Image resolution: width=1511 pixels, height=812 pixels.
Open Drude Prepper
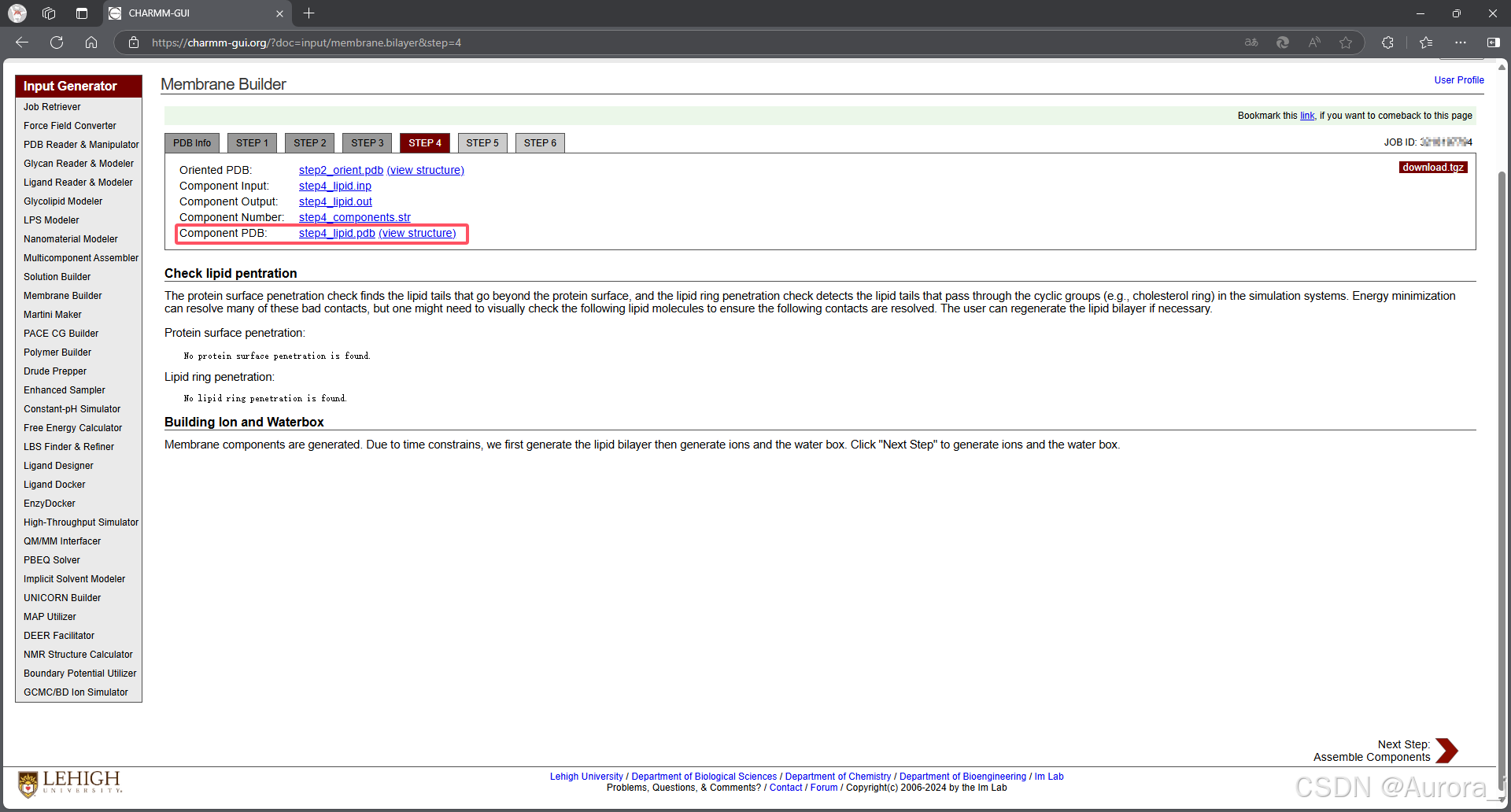click(55, 371)
